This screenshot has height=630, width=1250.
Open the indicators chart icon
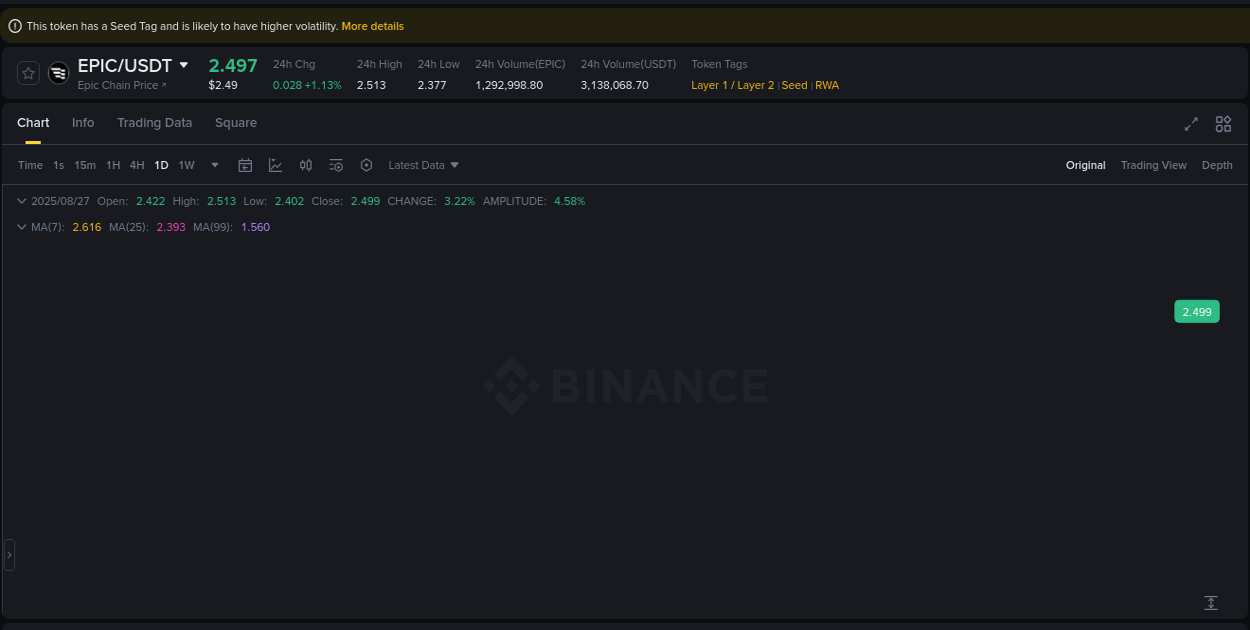point(275,164)
